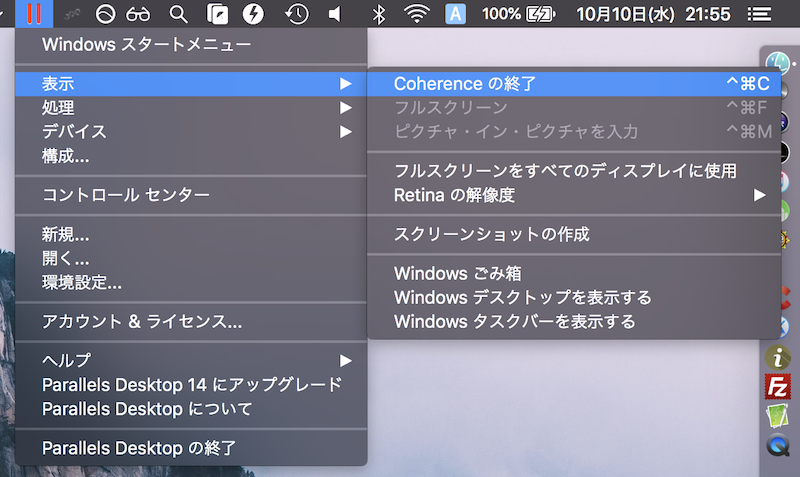
Task: Click the volume speaker icon
Action: point(334,14)
